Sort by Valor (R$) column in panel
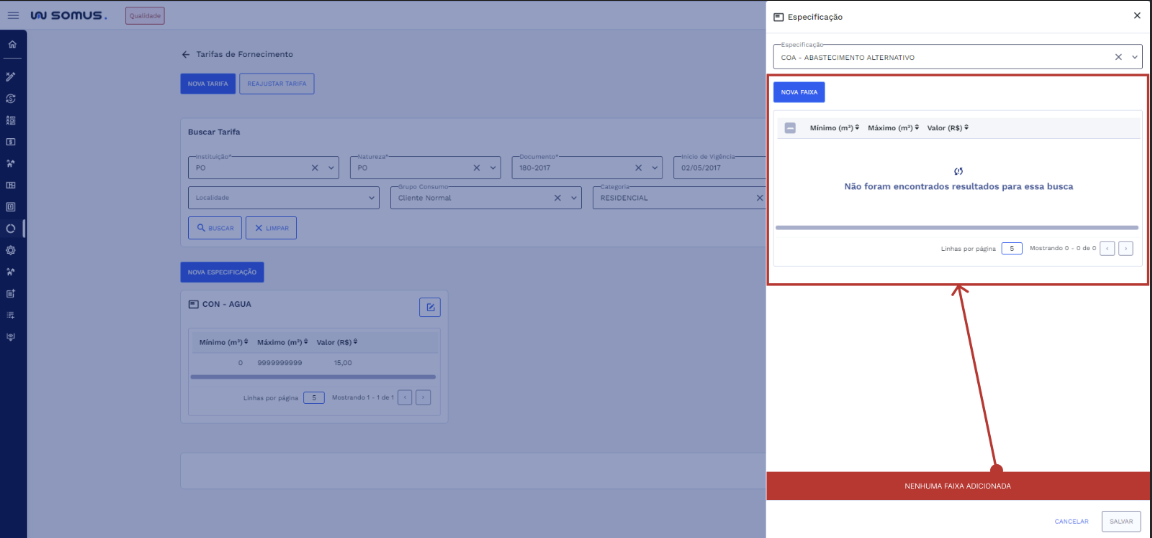 click(x=947, y=128)
